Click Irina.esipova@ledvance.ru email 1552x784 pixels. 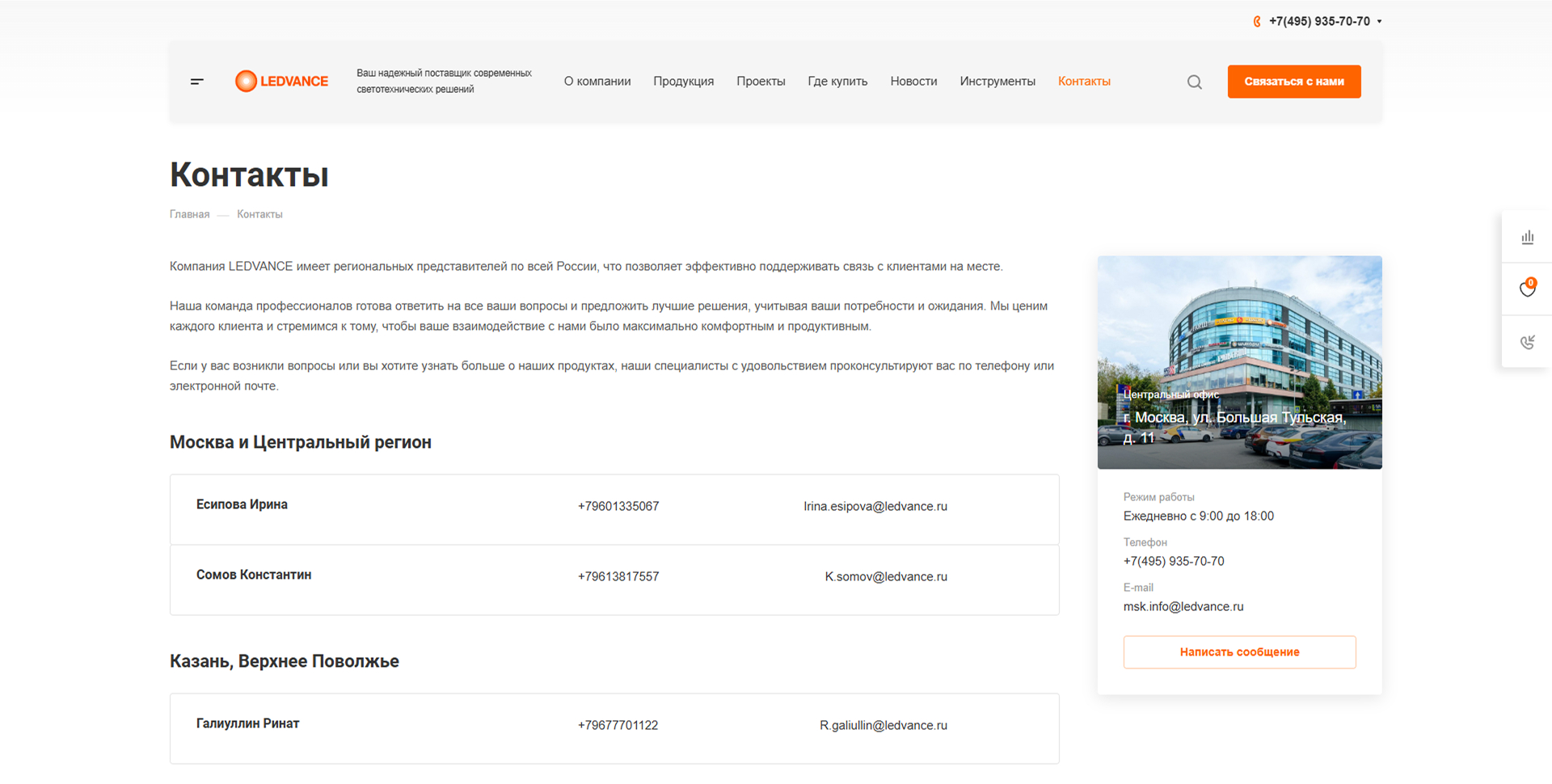tap(875, 507)
